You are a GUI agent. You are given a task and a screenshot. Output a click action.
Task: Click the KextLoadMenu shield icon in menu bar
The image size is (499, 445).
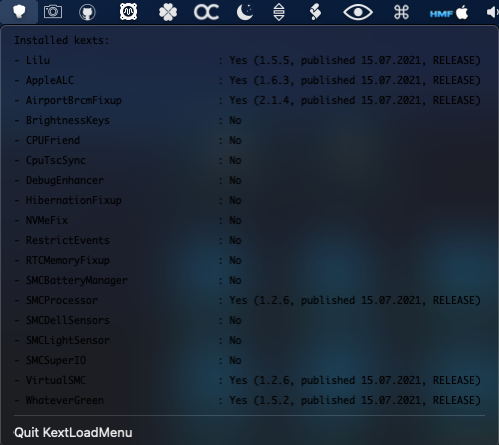click(19, 12)
